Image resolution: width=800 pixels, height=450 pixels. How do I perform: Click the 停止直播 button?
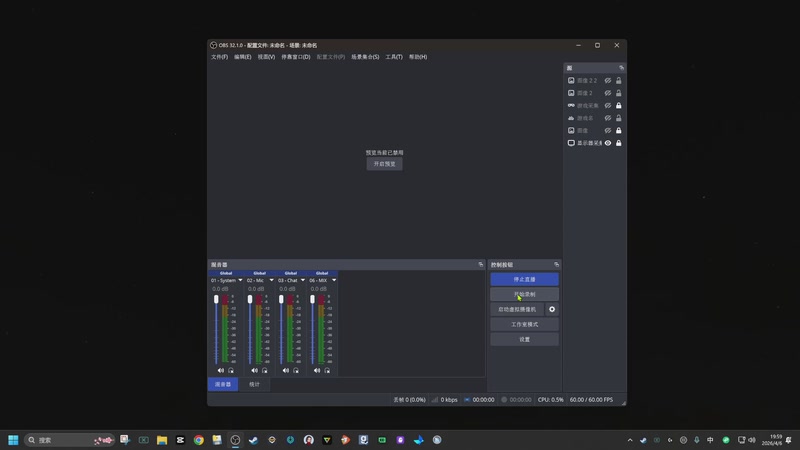click(524, 279)
